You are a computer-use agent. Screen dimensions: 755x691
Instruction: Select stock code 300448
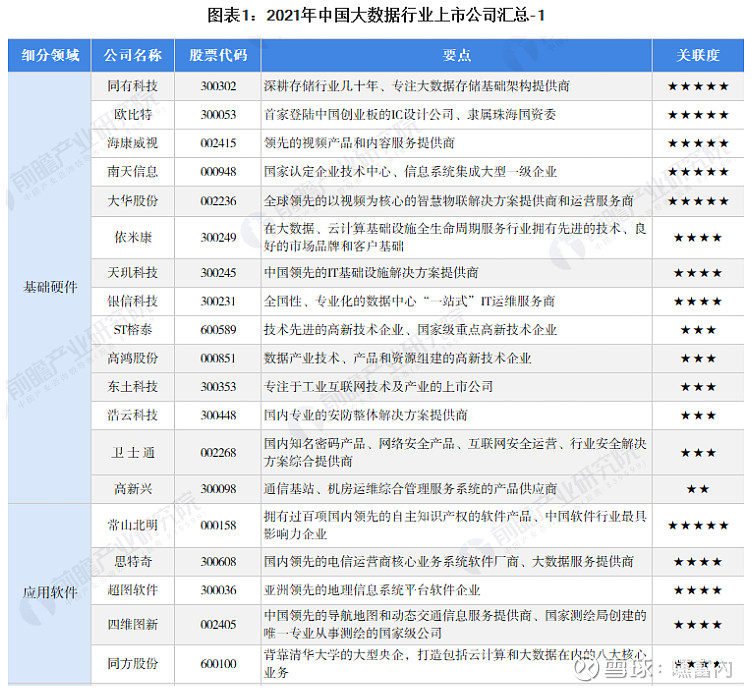(218, 415)
